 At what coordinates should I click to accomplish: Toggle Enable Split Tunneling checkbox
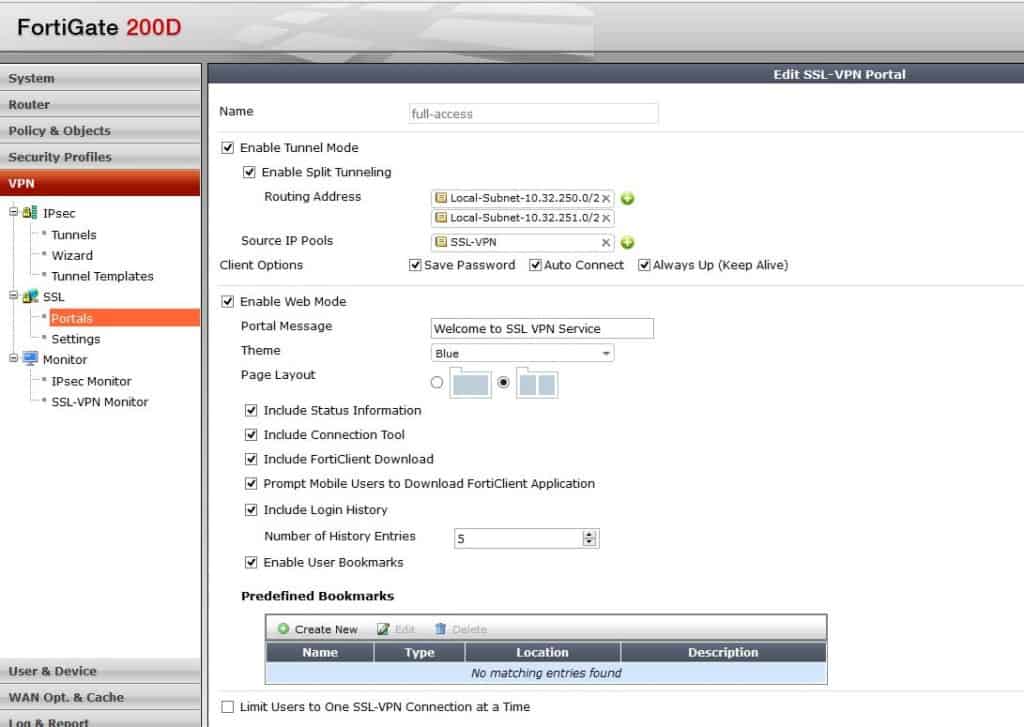[x=249, y=172]
